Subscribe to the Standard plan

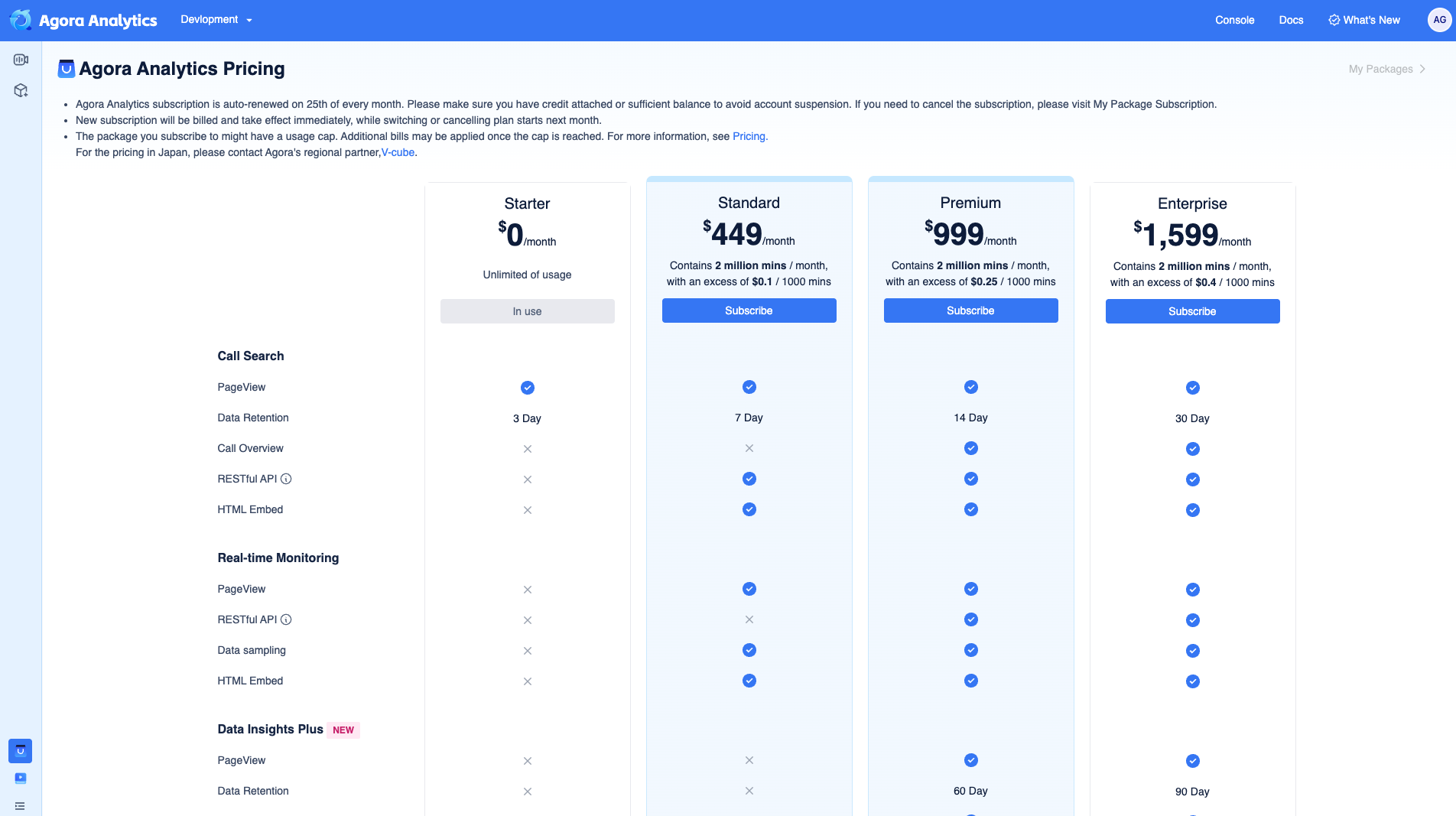pos(749,310)
